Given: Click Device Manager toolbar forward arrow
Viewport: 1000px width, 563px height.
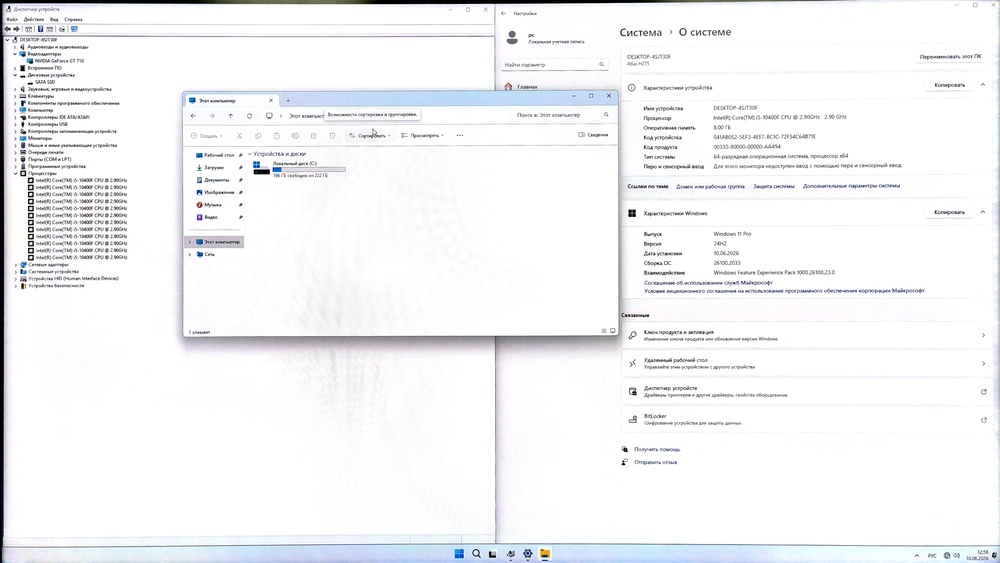Looking at the screenshot, I should (17, 29).
